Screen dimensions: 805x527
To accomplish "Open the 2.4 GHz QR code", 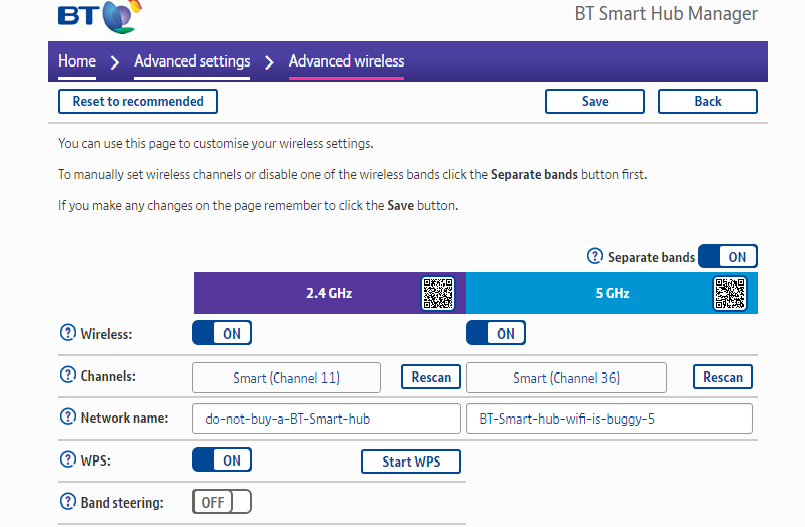I will (438, 294).
